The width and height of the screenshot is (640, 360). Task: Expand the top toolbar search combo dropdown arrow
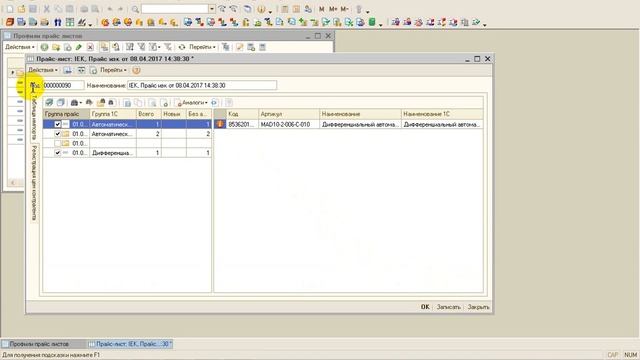tap(212, 9)
